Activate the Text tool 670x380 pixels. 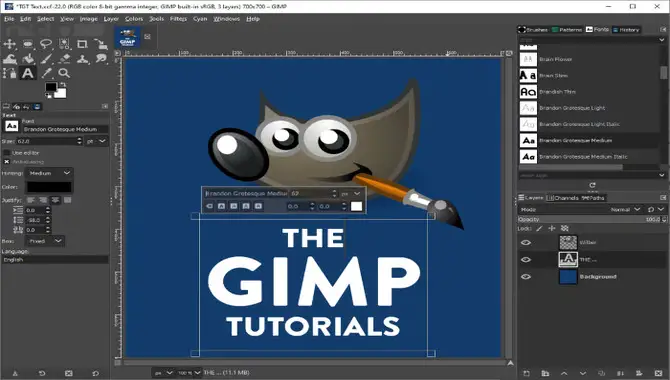click(x=28, y=73)
